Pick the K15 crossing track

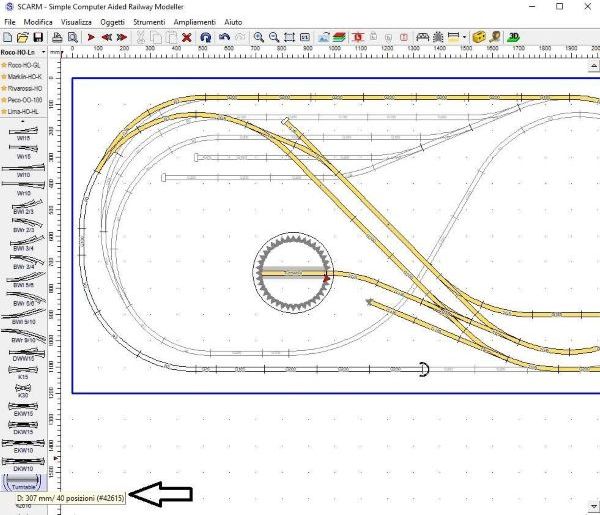click(x=23, y=372)
